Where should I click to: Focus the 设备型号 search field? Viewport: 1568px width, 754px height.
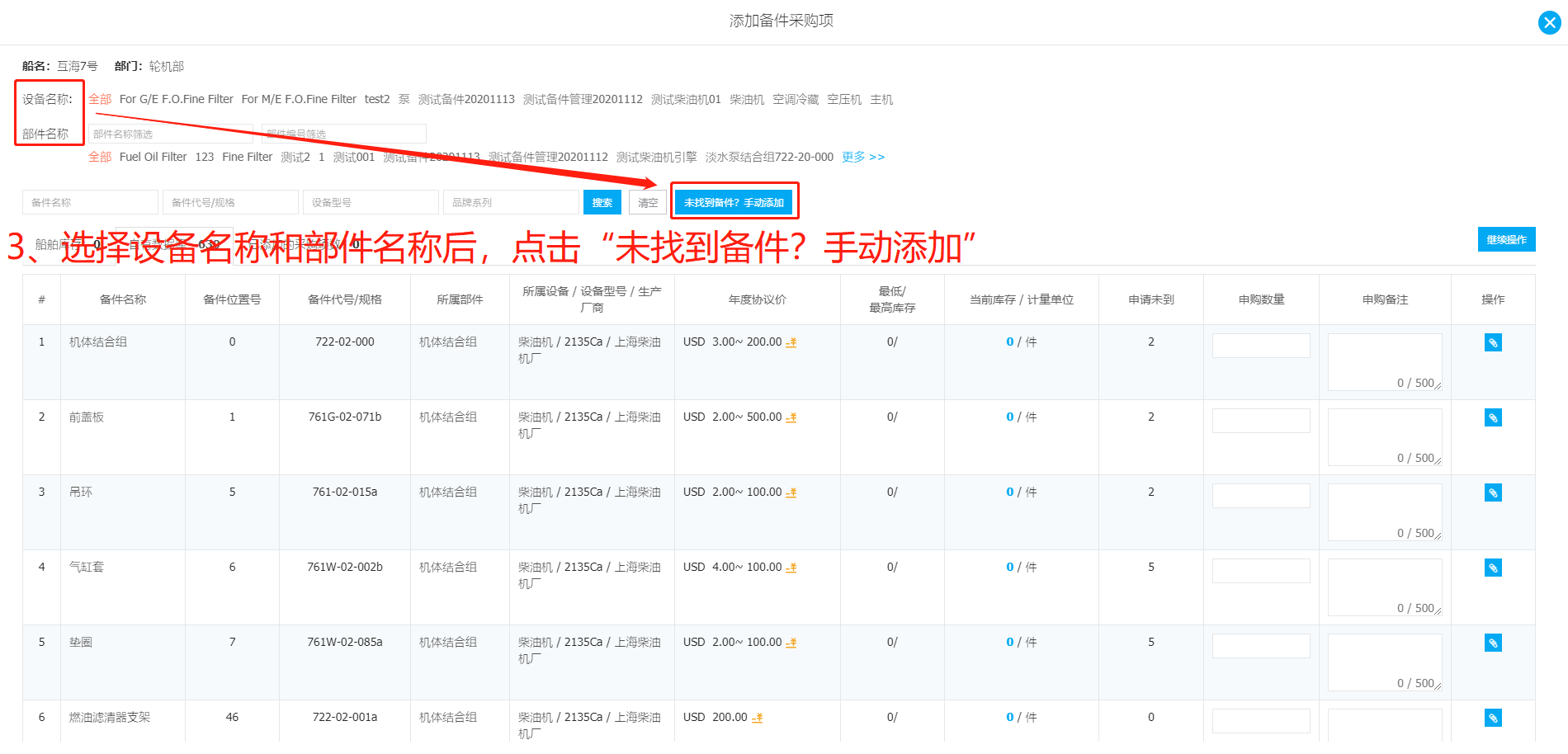[371, 202]
